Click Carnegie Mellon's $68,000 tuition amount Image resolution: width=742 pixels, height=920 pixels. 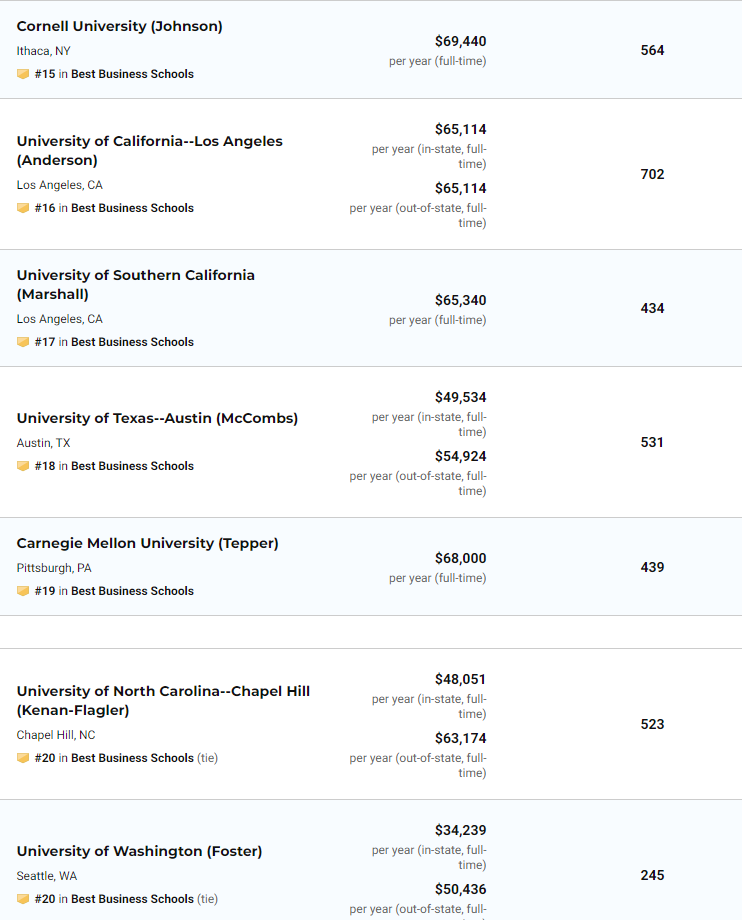pos(460,558)
